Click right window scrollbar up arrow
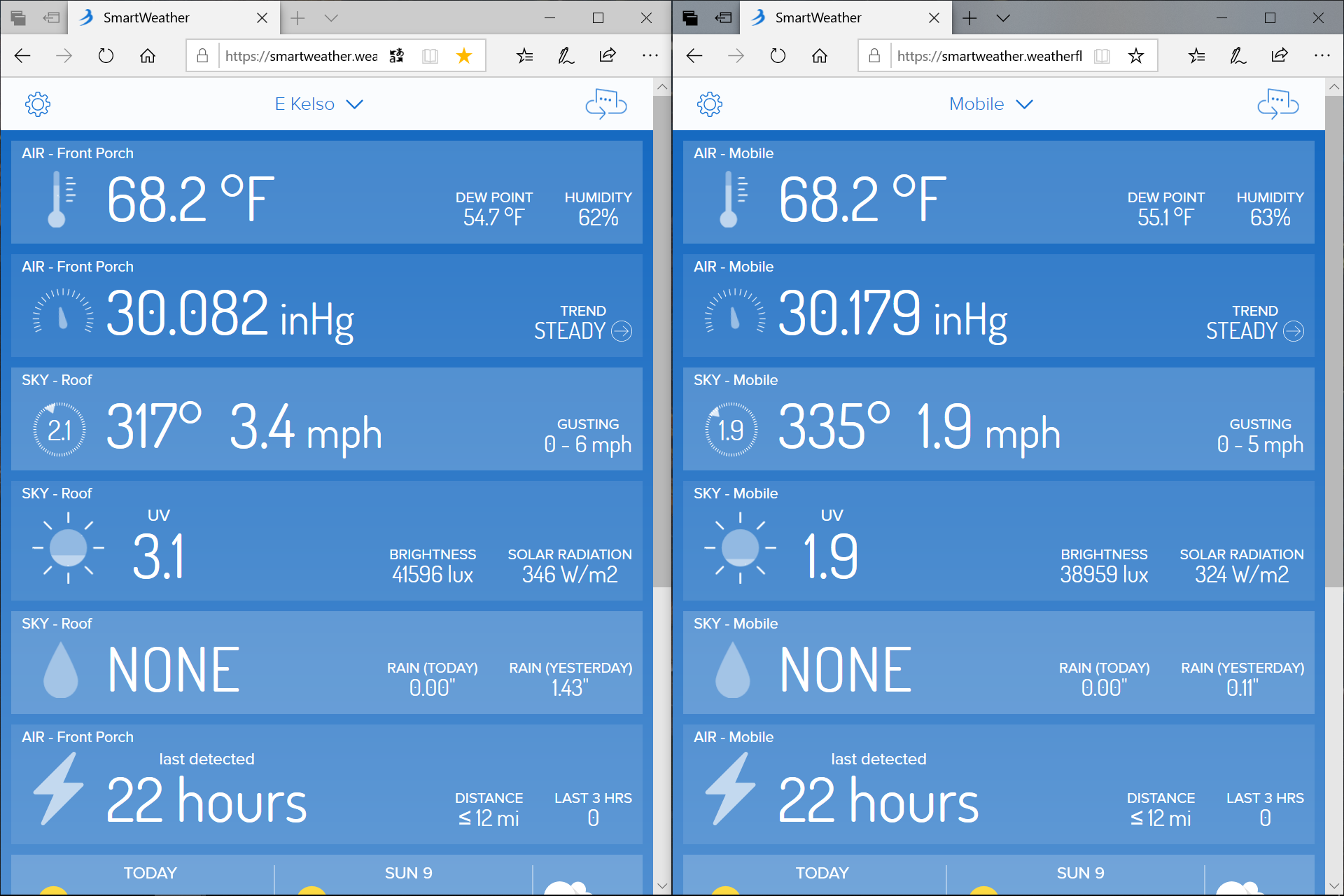Viewport: 1344px width, 896px height. [x=1334, y=87]
